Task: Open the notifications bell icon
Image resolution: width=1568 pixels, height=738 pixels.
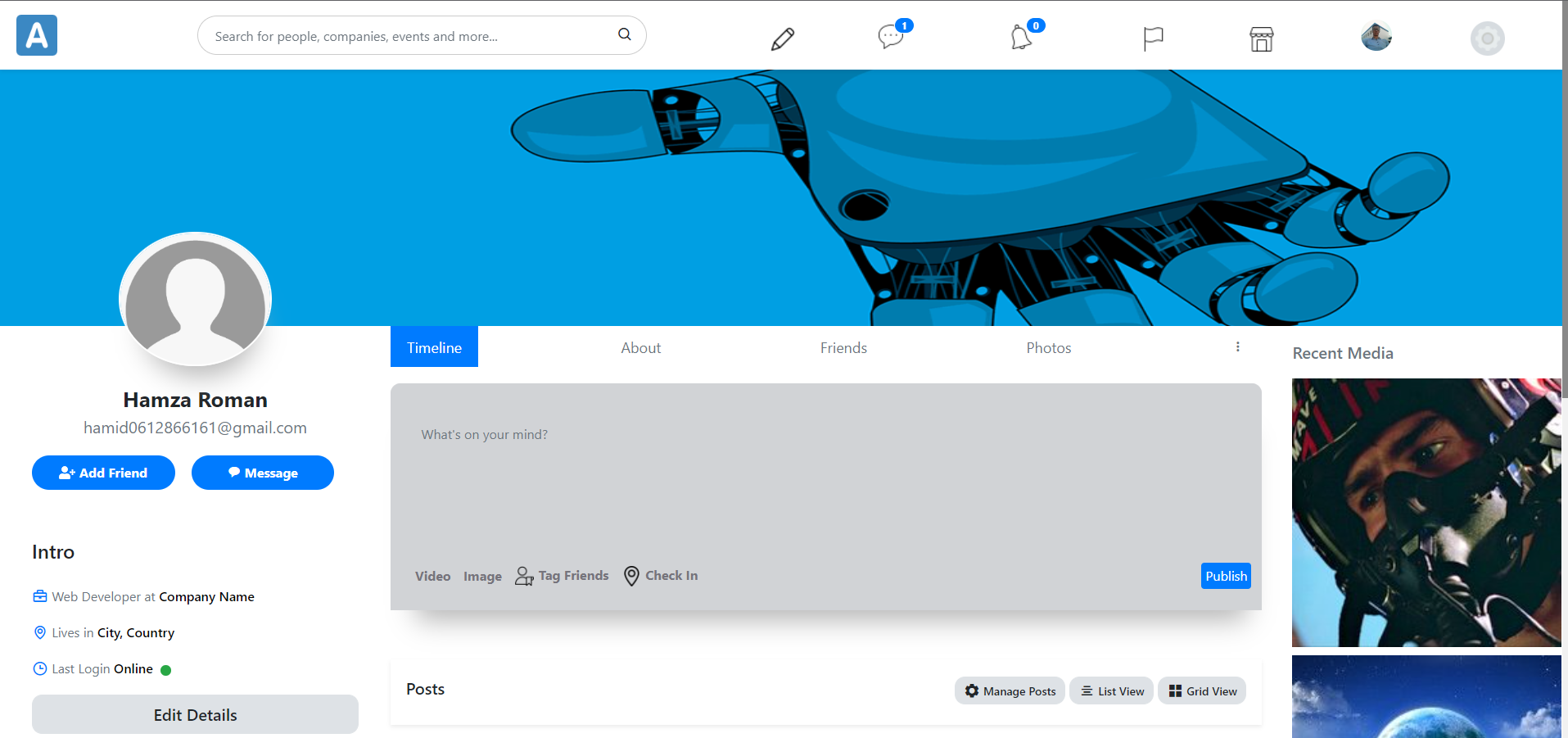Action: coord(1021,37)
